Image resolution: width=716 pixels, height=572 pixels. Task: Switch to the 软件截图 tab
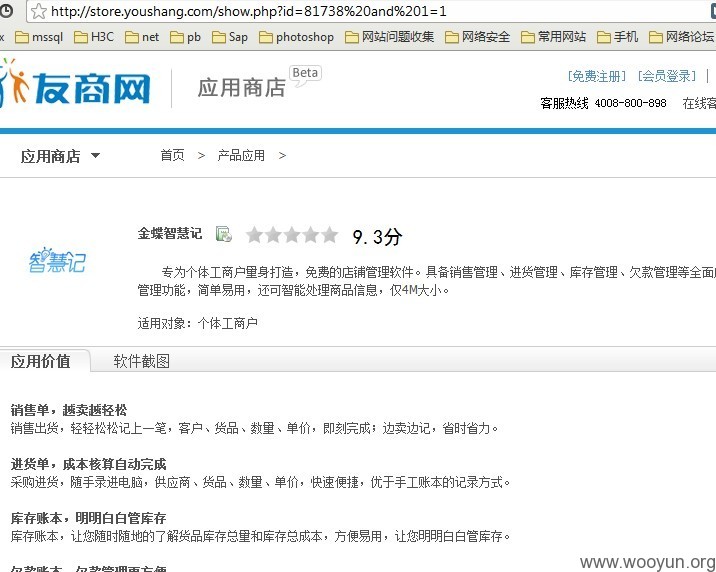tap(142, 361)
